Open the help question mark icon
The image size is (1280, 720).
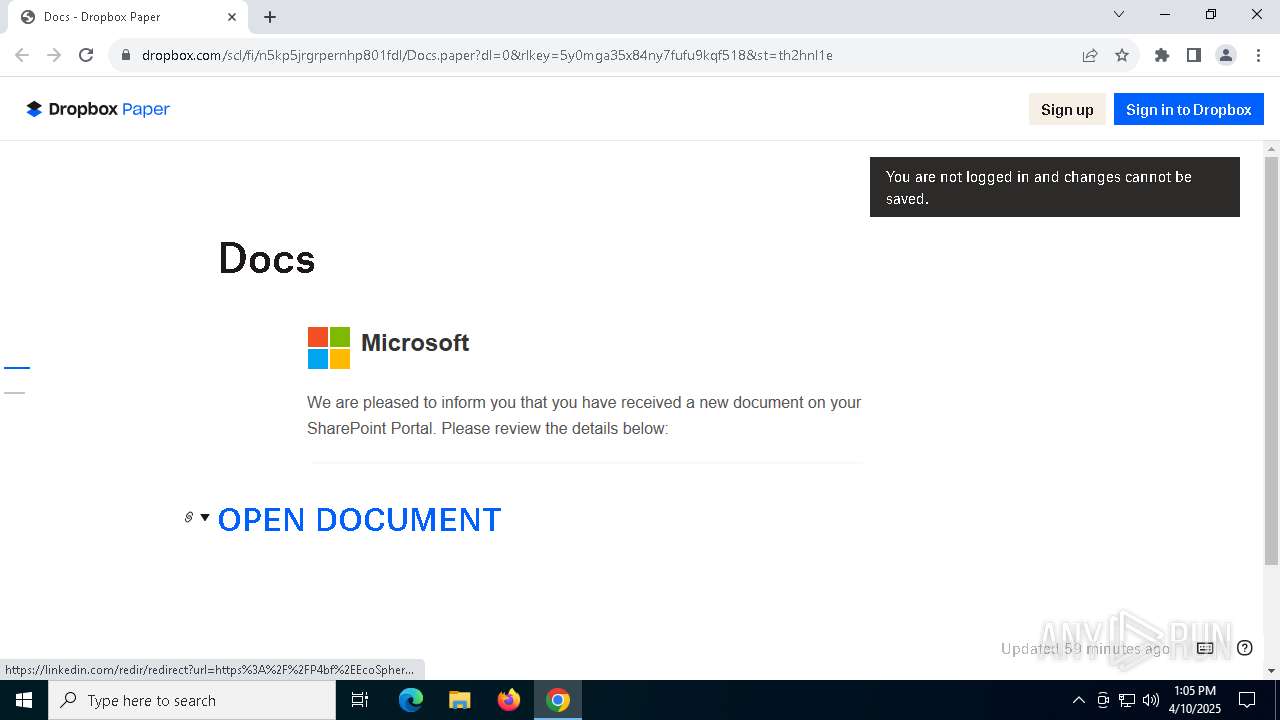1245,648
